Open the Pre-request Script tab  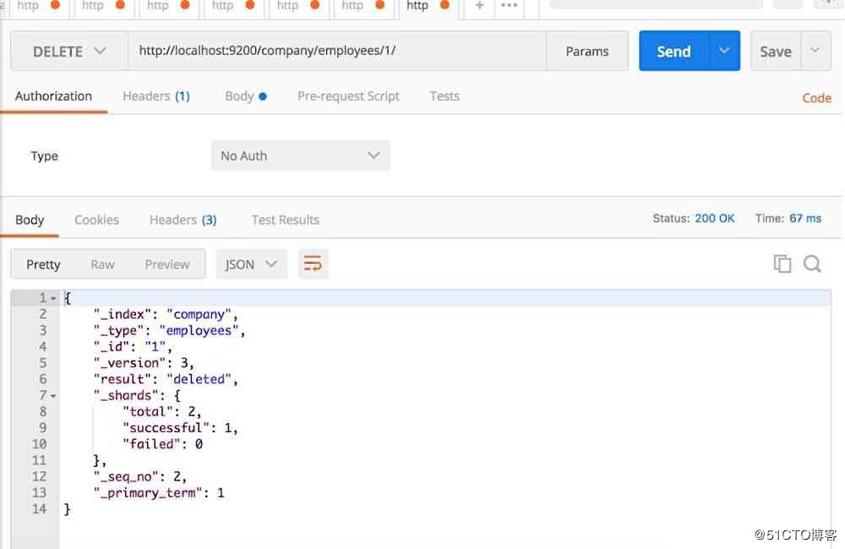click(x=348, y=96)
